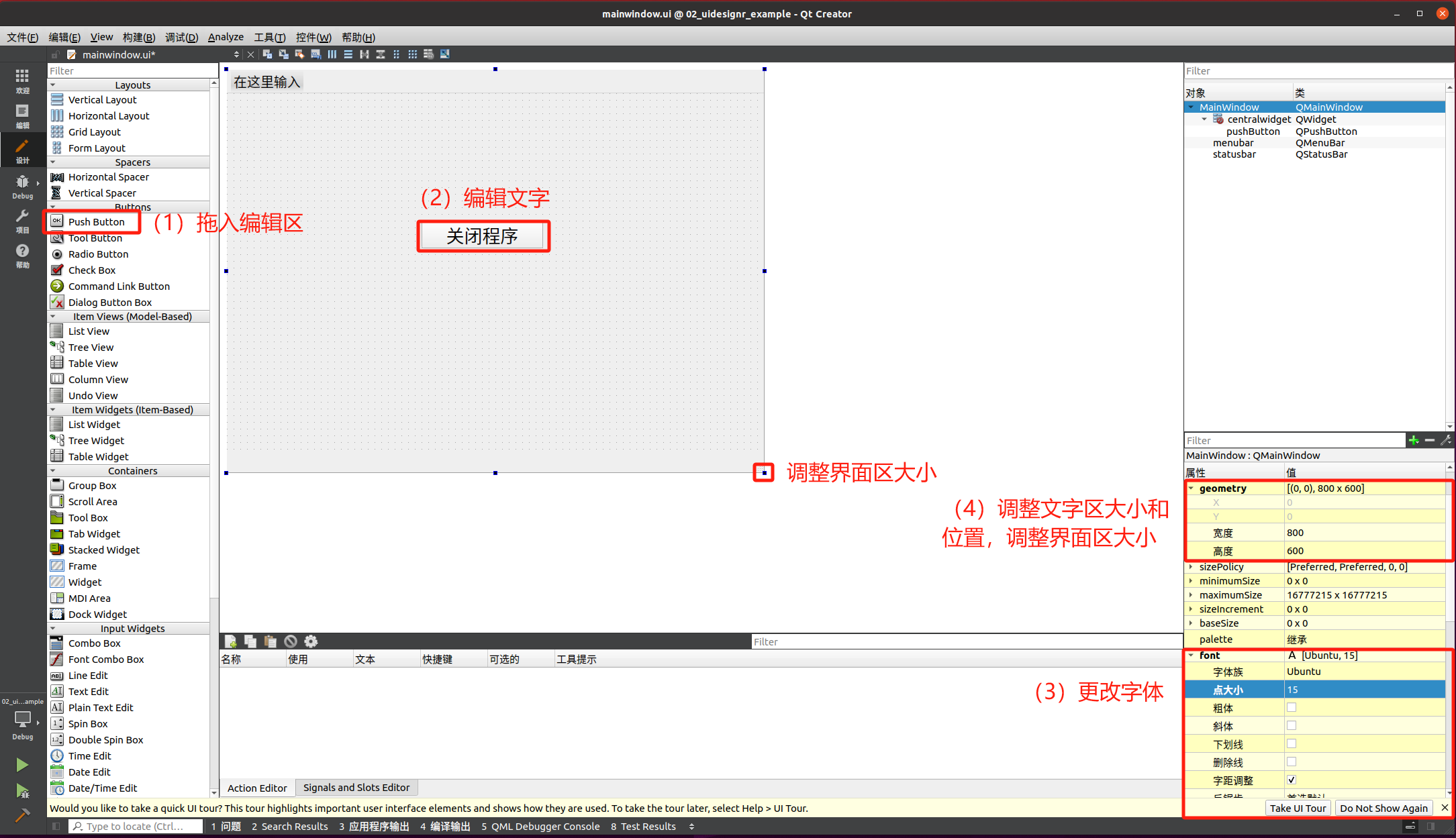Enable the bold (粗体) font checkbox
Image resolution: width=1456 pixels, height=838 pixels.
pyautogui.click(x=1292, y=707)
